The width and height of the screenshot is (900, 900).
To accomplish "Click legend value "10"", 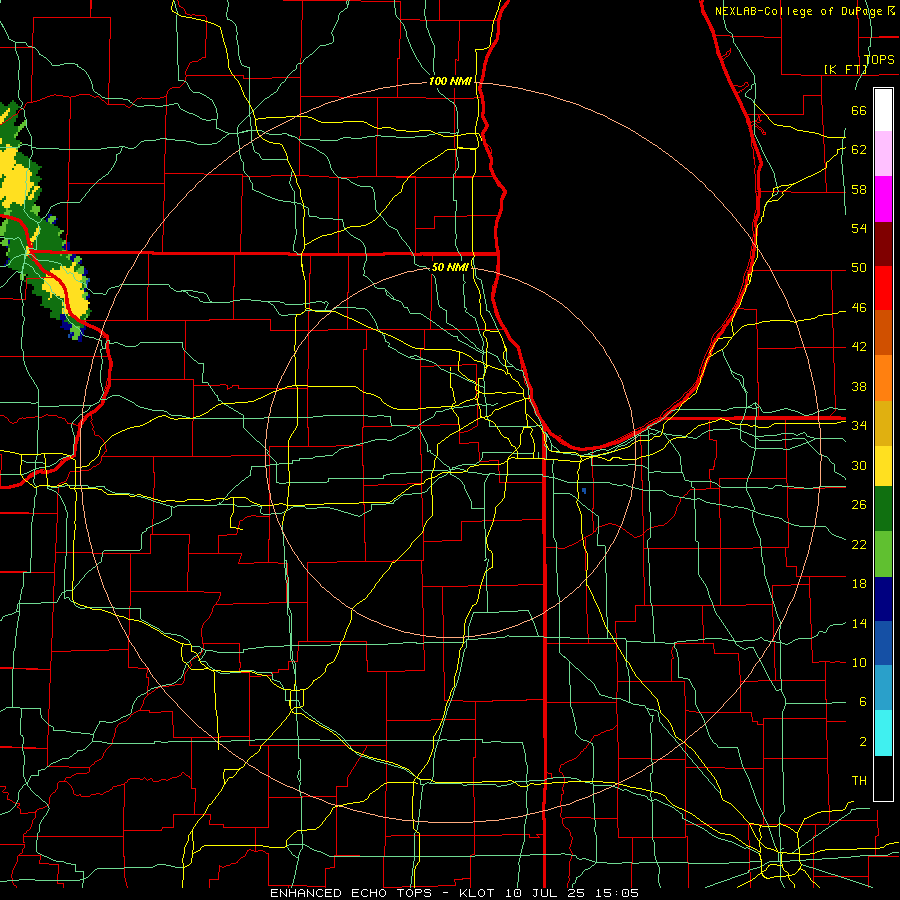I will (x=859, y=662).
